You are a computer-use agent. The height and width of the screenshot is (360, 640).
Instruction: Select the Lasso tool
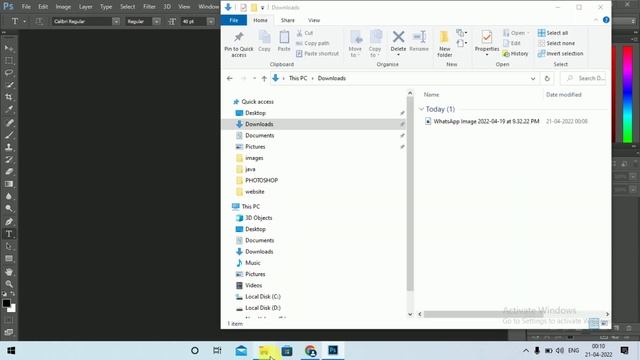[x=9, y=73]
